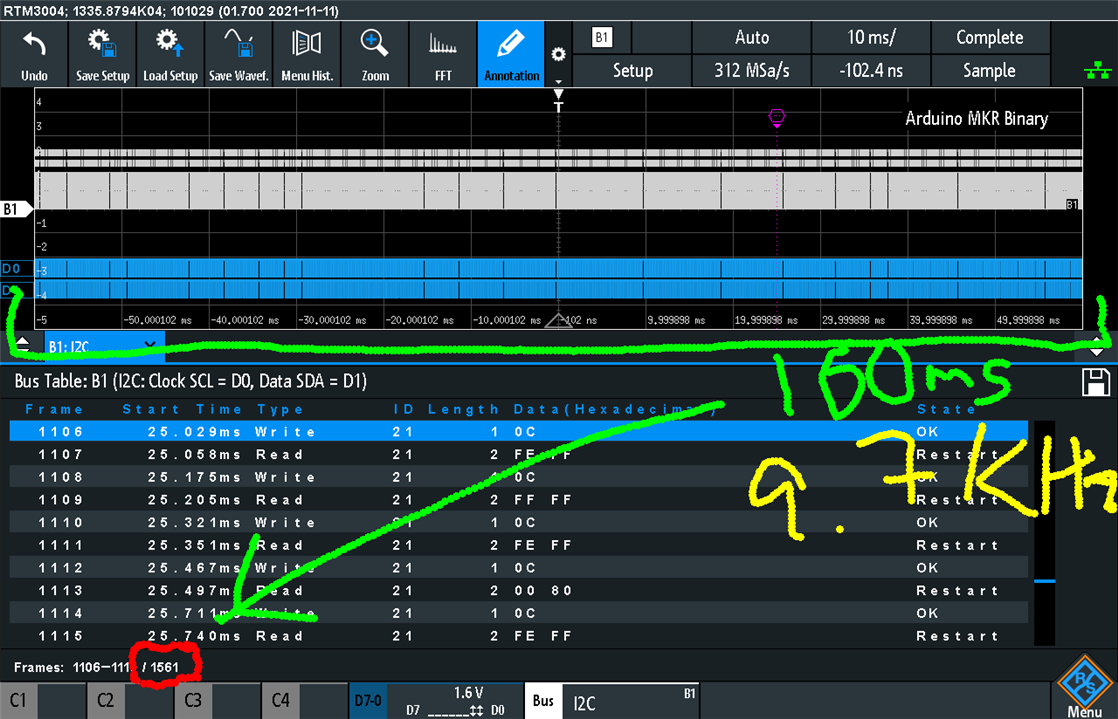This screenshot has width=1118, height=719.
Task: Select frame 1115 row
Action: point(518,636)
